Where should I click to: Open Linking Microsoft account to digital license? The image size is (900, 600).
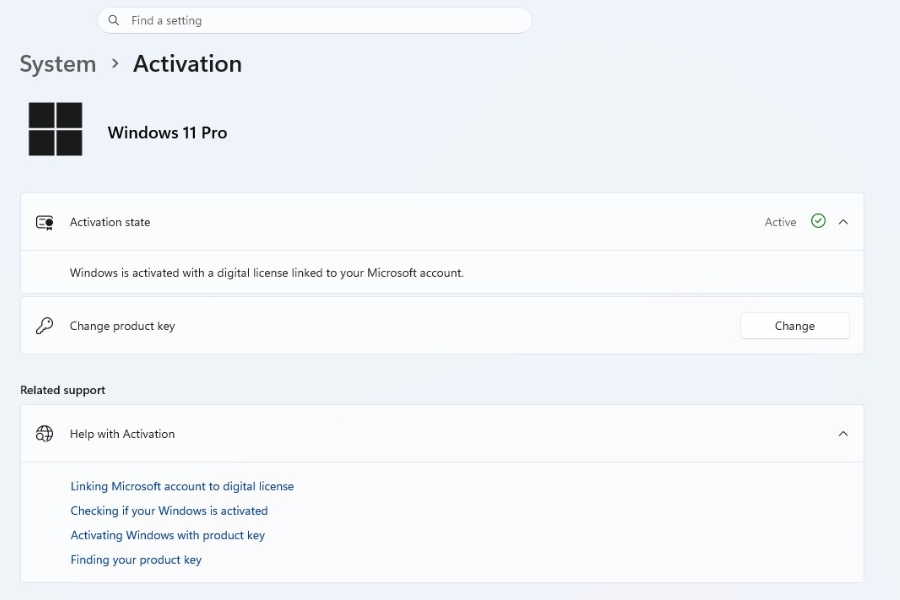point(182,486)
